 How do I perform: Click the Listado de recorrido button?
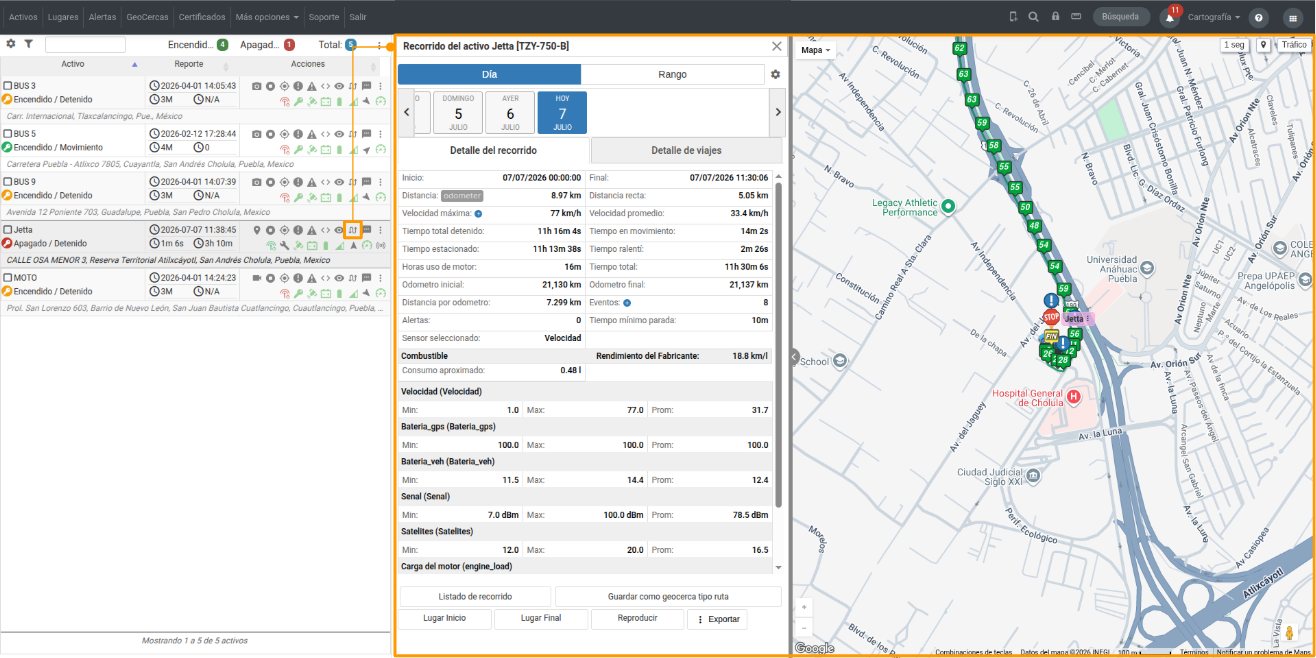tap(475, 597)
